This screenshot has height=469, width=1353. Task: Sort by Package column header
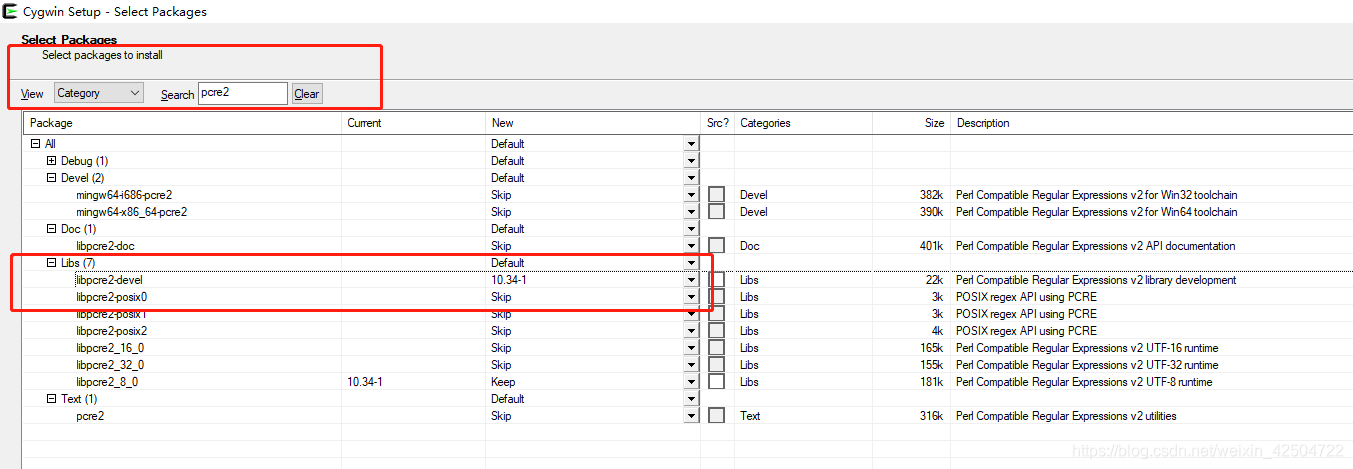[182, 123]
